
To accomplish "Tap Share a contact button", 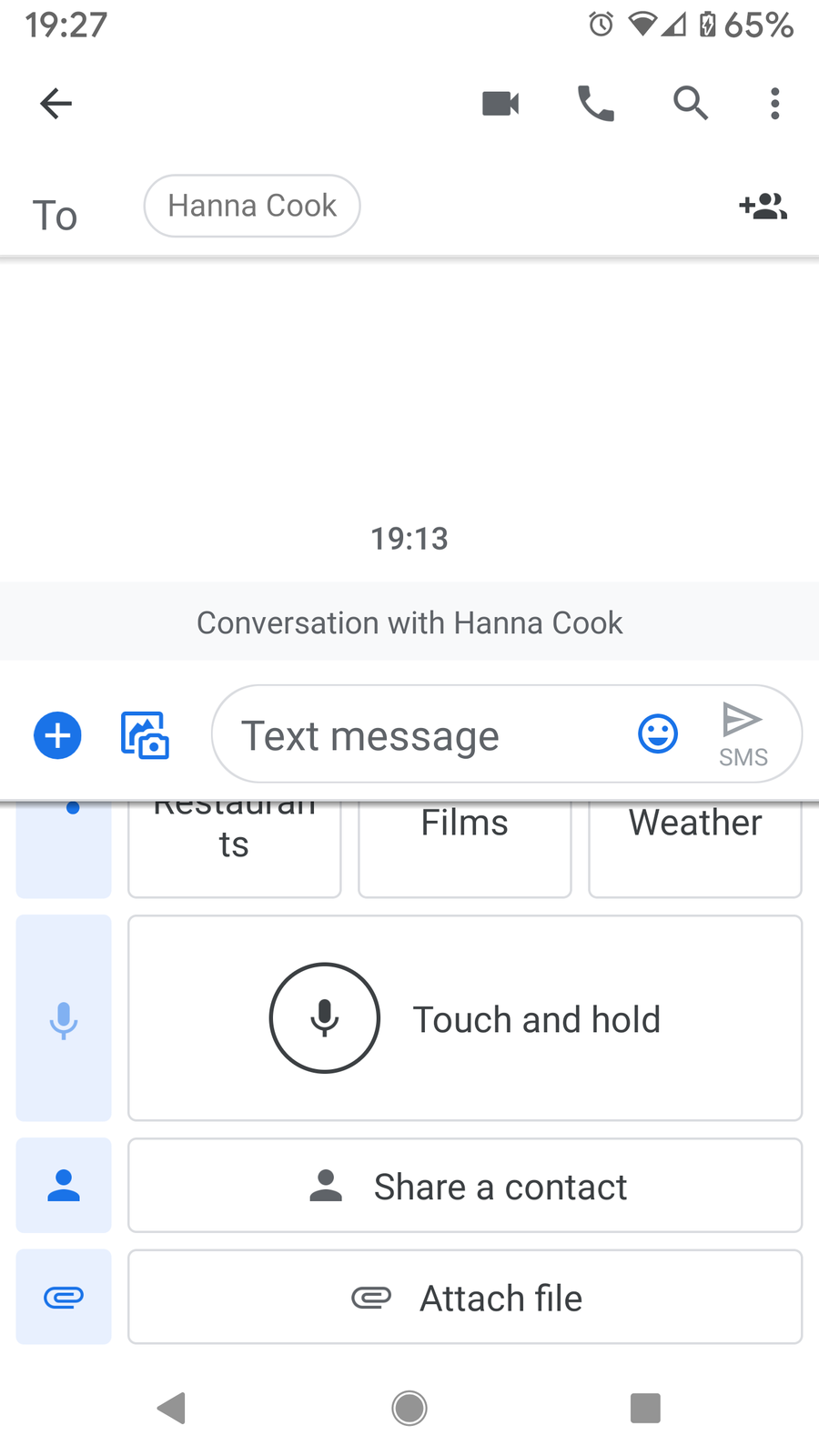I will 465,1186.
